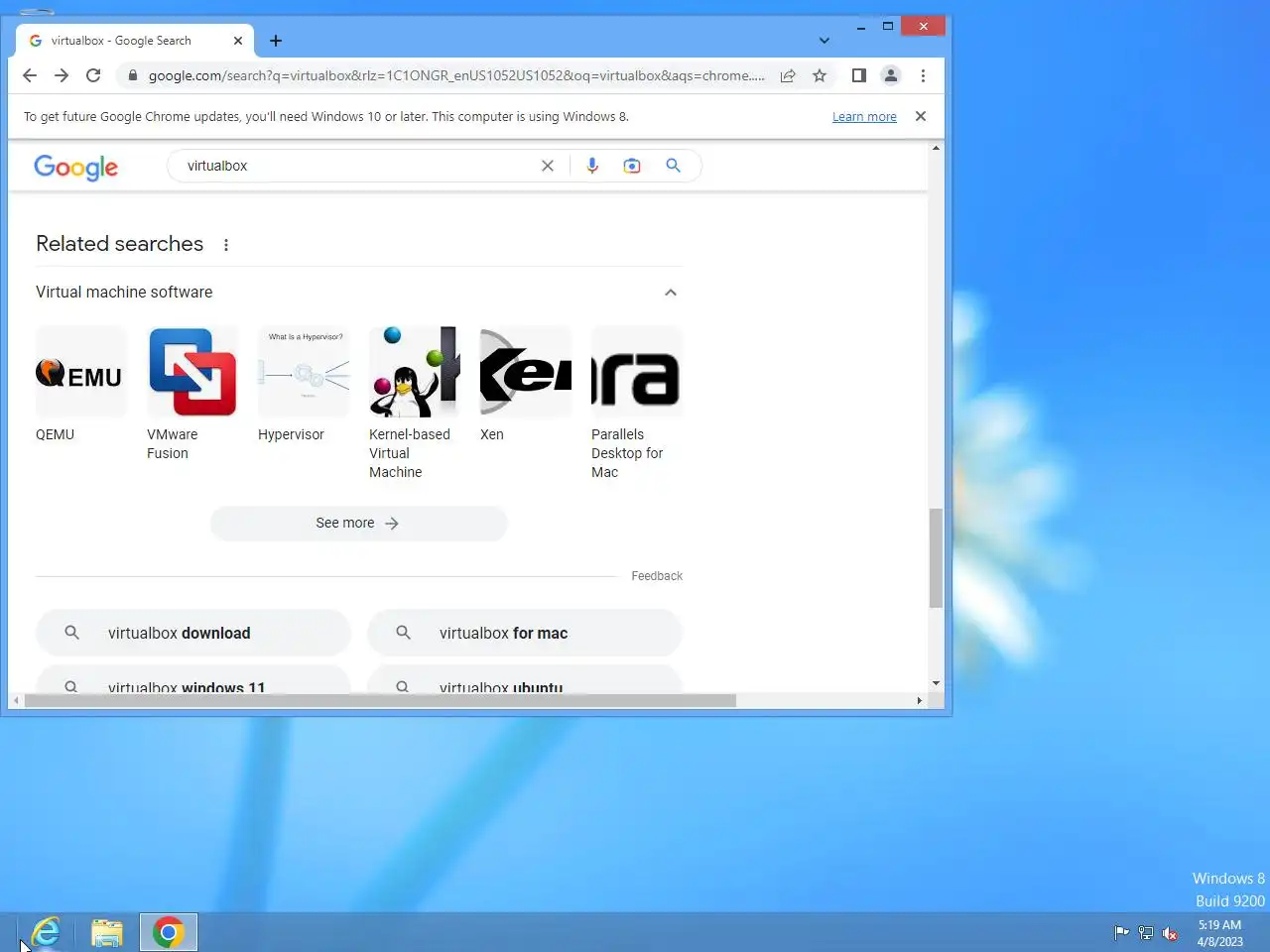The width and height of the screenshot is (1270, 952).
Task: Click inside the virtualbox search field
Action: [357, 166]
